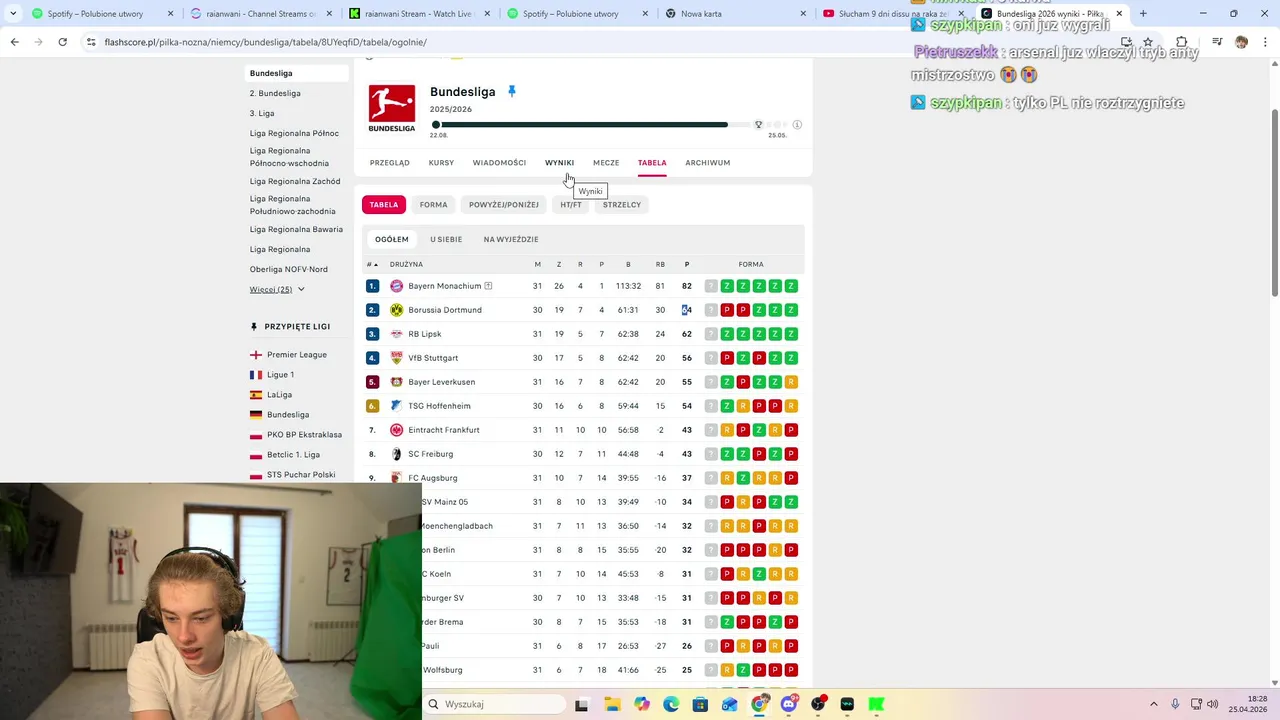
Task: Sort by the Forma column header
Action: pyautogui.click(x=751, y=264)
